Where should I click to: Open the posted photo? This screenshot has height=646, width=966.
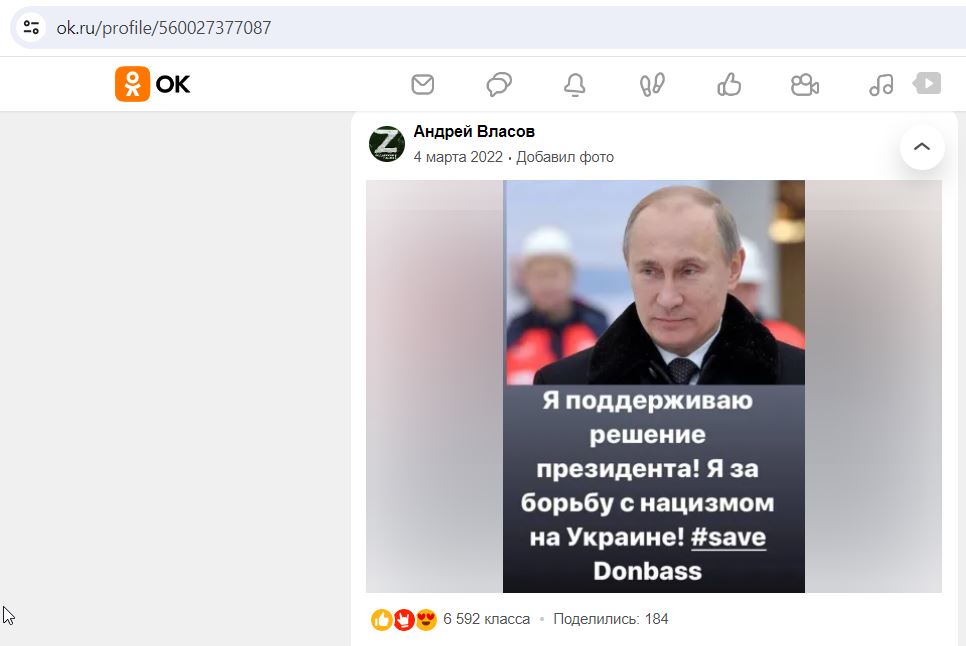(654, 386)
